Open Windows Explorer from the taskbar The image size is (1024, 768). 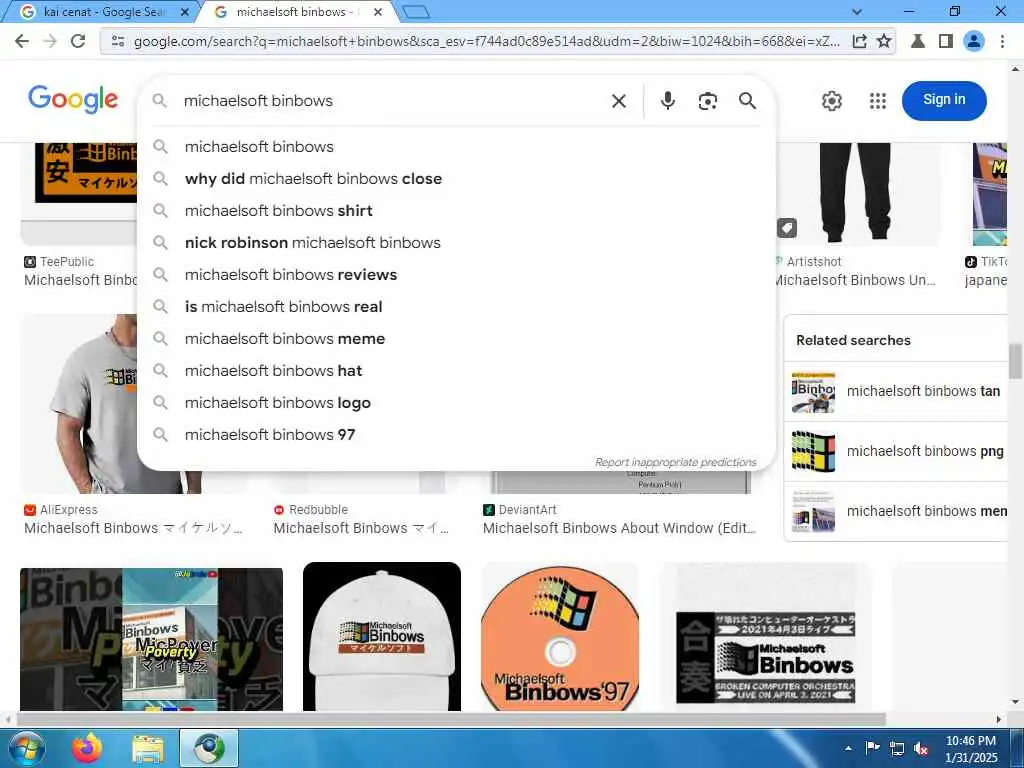(x=148, y=748)
